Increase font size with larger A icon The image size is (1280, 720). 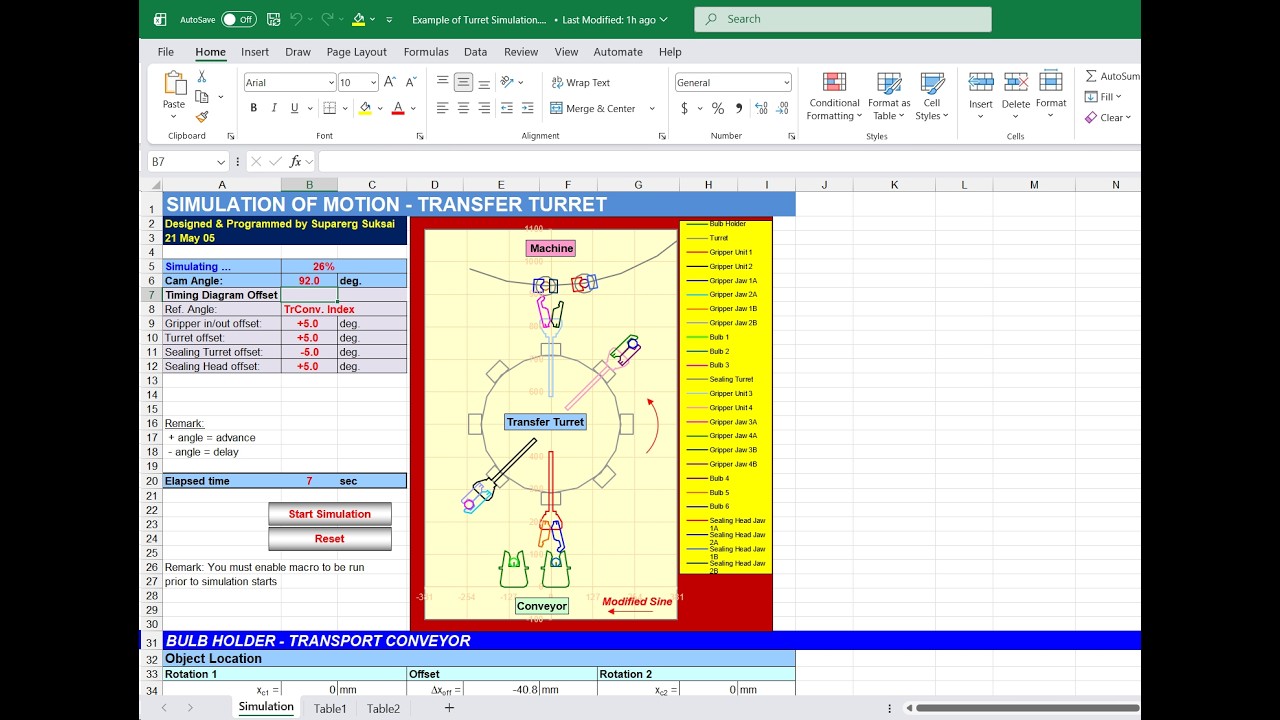390,82
